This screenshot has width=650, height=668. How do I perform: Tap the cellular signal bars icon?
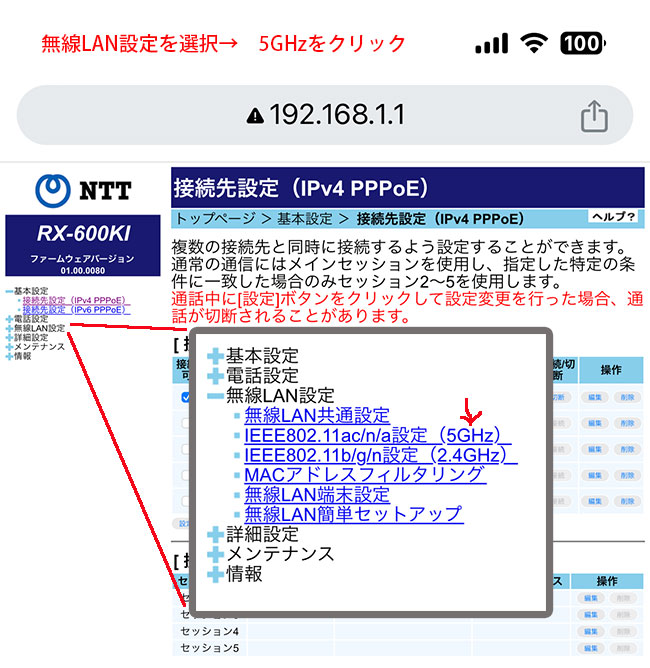point(492,43)
